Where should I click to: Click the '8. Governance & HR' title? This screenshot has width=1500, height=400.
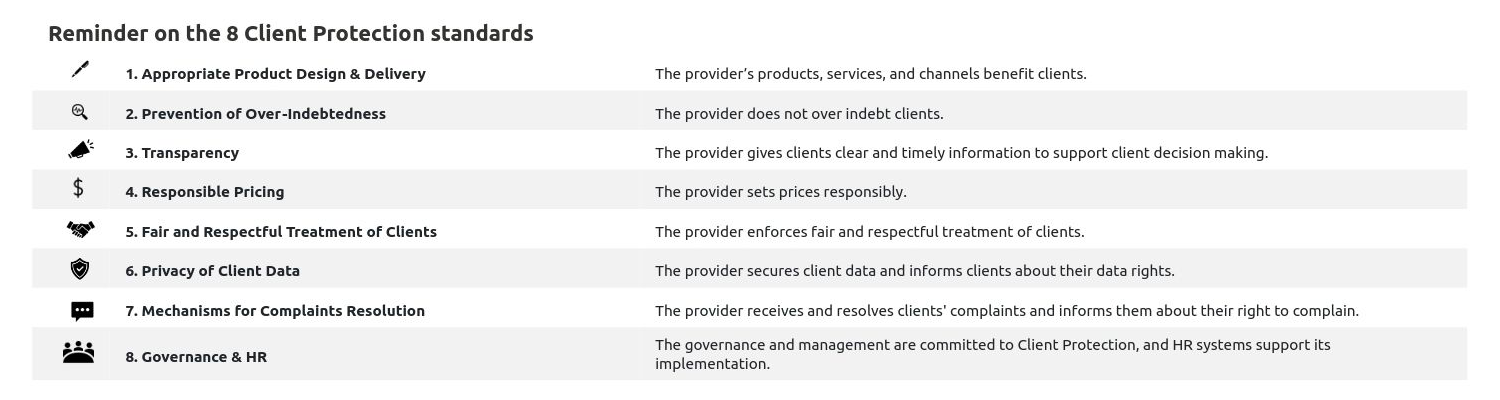point(196,357)
